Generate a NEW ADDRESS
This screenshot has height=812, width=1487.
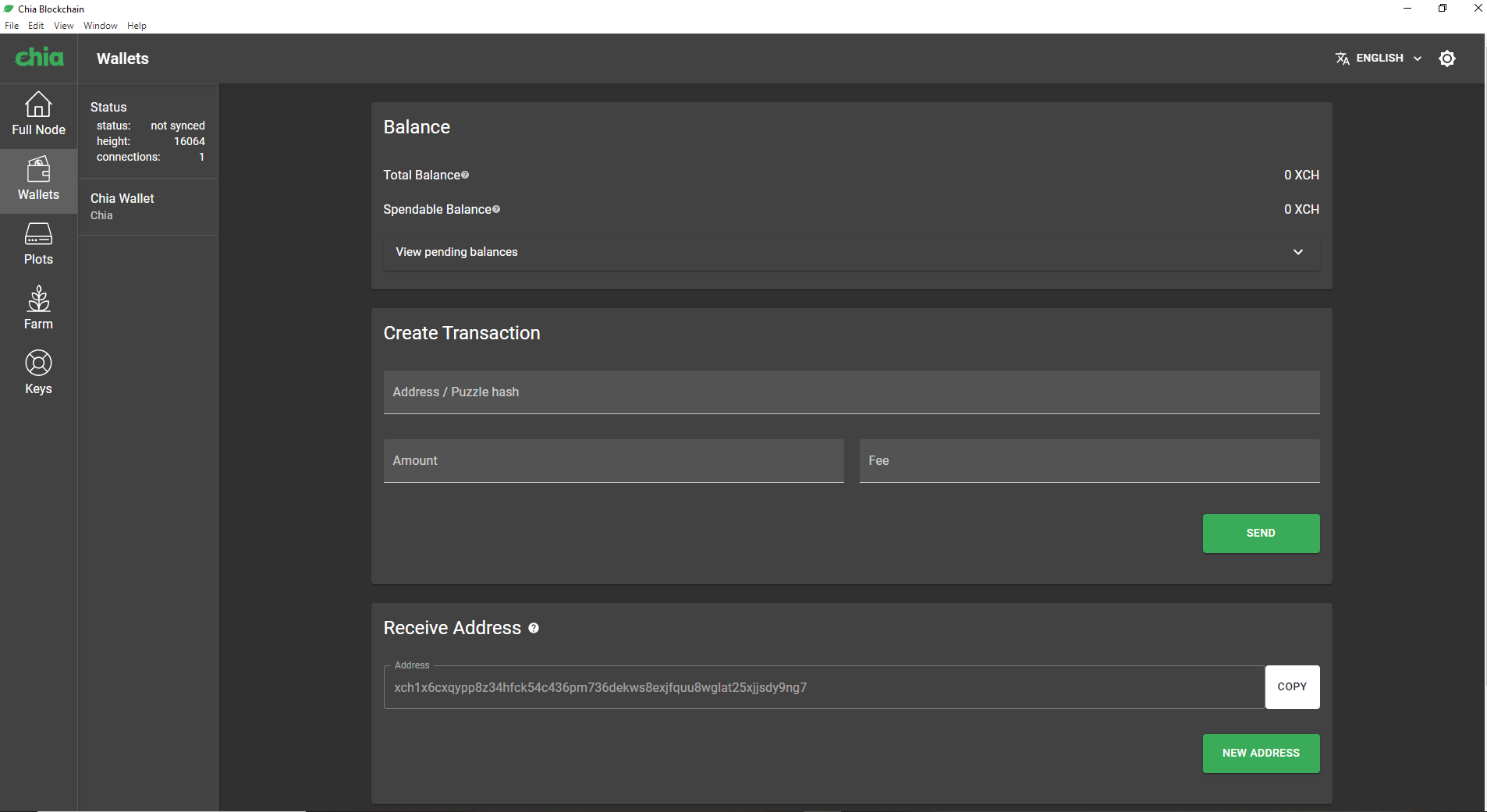click(x=1261, y=753)
